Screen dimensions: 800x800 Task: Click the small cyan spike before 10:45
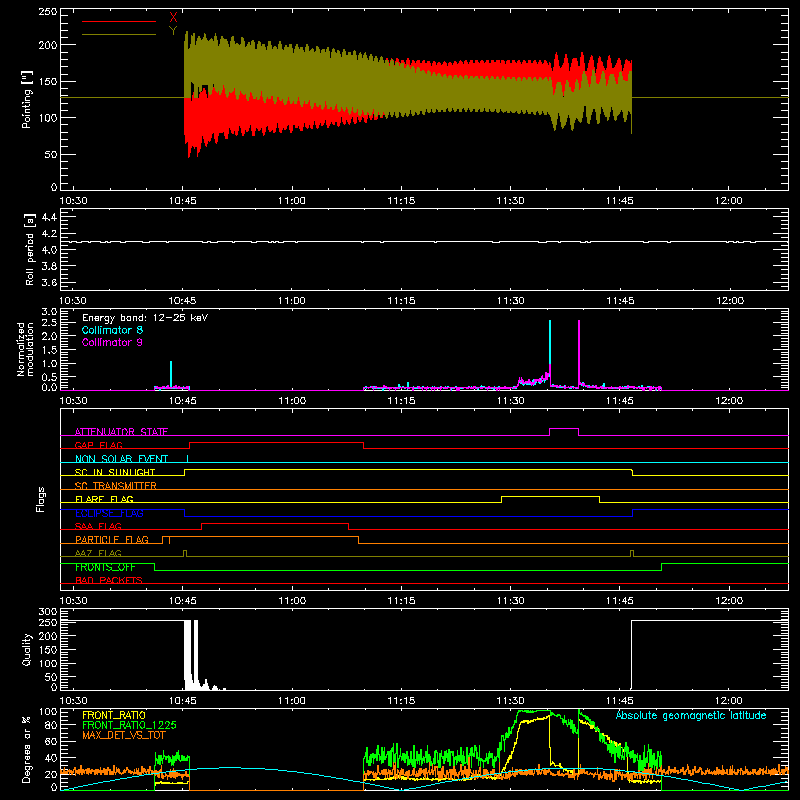tap(171, 374)
